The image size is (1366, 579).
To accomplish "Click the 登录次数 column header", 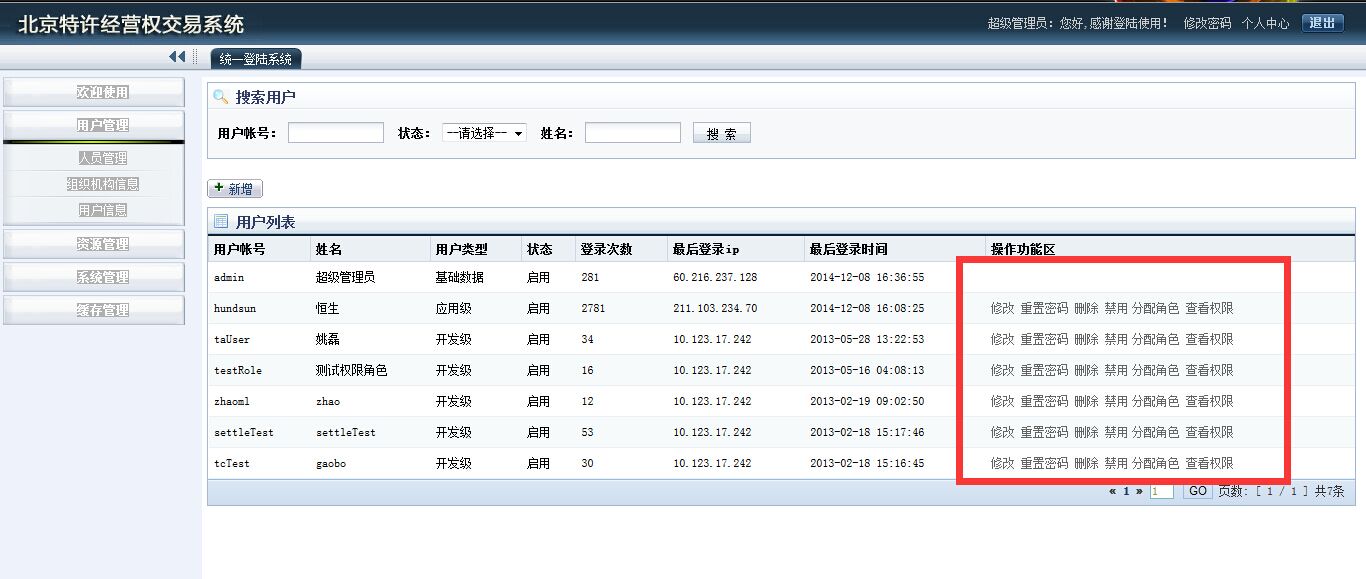I will click(x=606, y=249).
